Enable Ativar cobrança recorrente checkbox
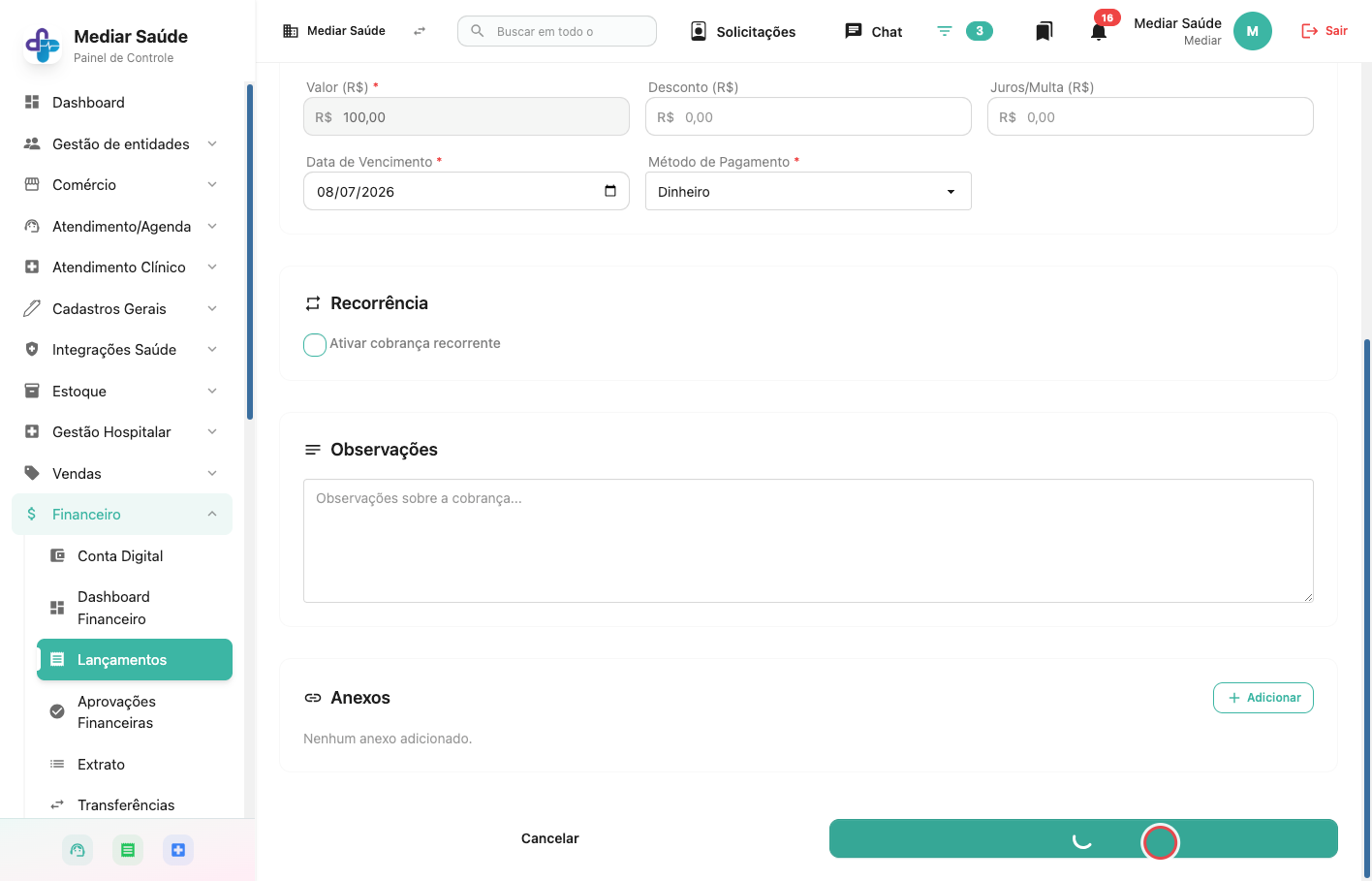This screenshot has height=881, width=1372. pyautogui.click(x=315, y=344)
